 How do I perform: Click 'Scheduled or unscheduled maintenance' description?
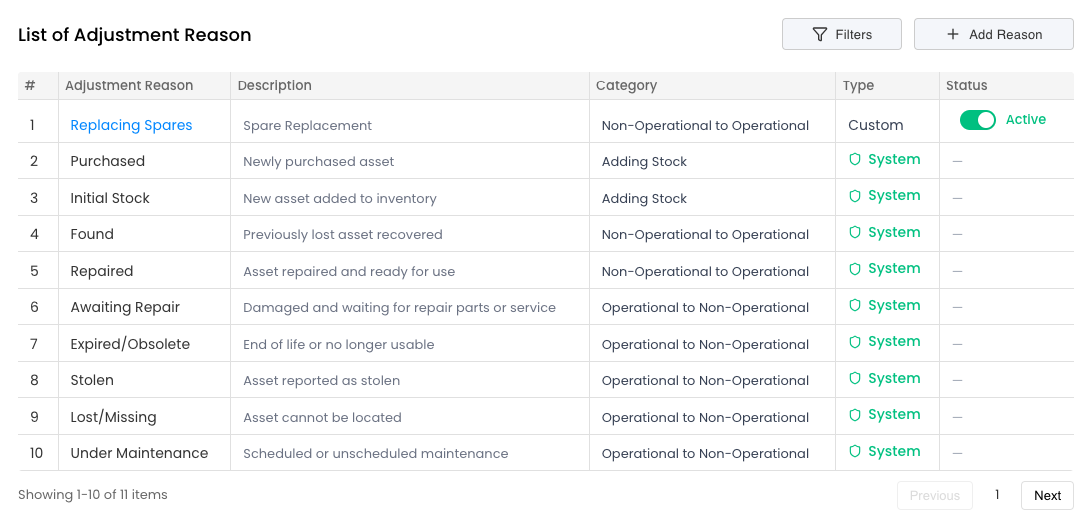(376, 454)
